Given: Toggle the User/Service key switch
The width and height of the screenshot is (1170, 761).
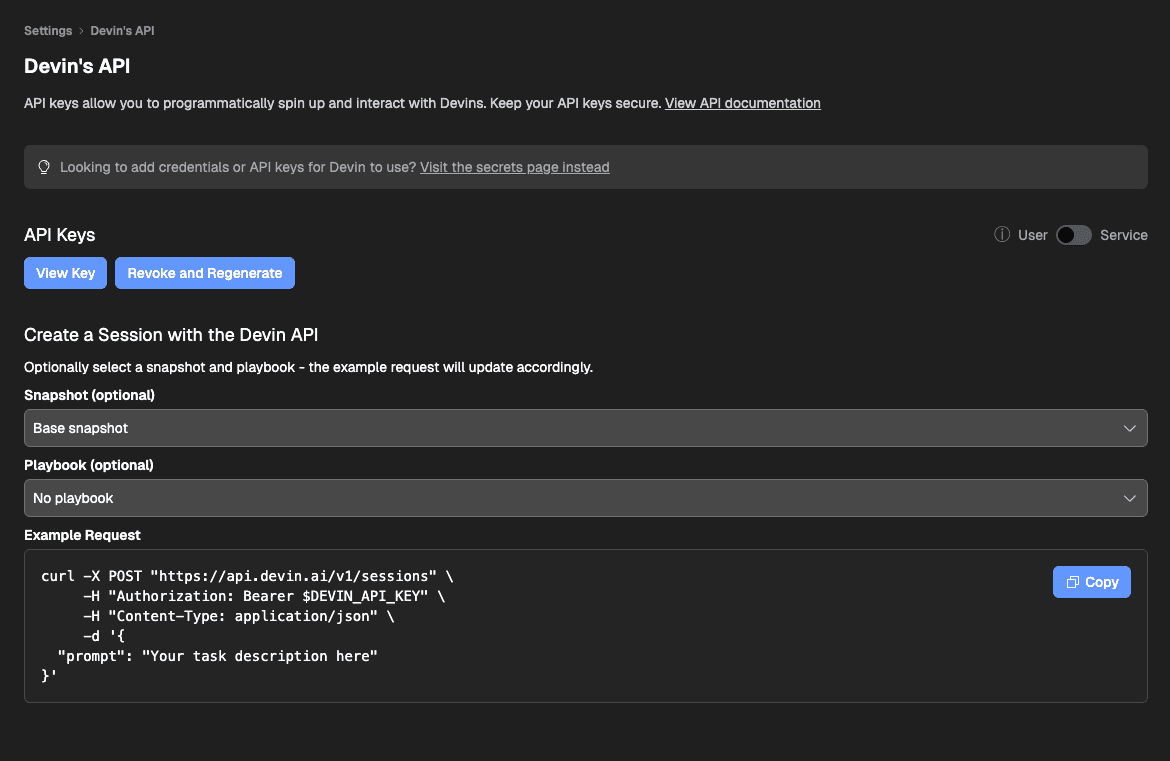Looking at the screenshot, I should click(1074, 235).
